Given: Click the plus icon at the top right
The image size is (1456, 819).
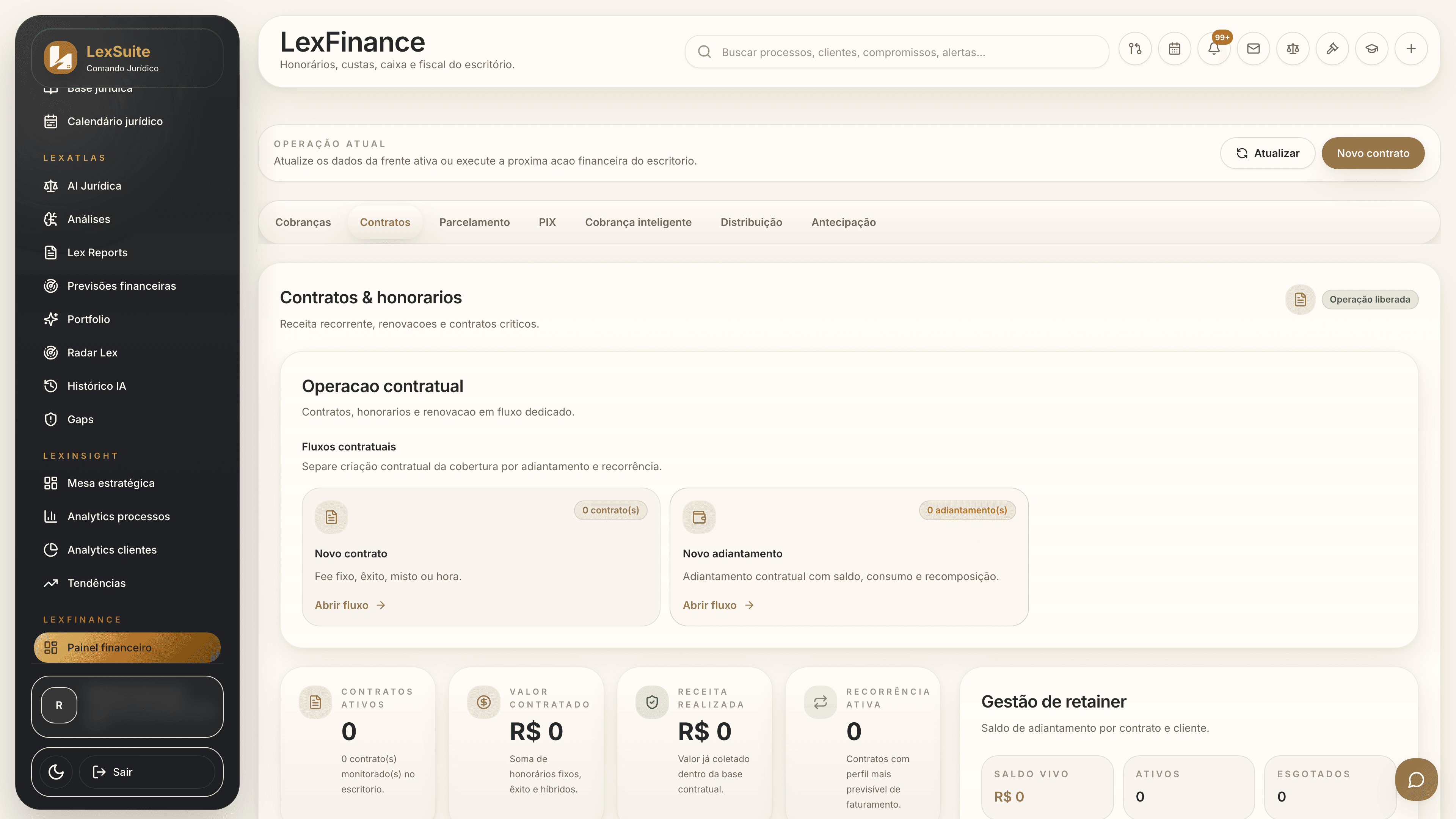Looking at the screenshot, I should coord(1411,49).
